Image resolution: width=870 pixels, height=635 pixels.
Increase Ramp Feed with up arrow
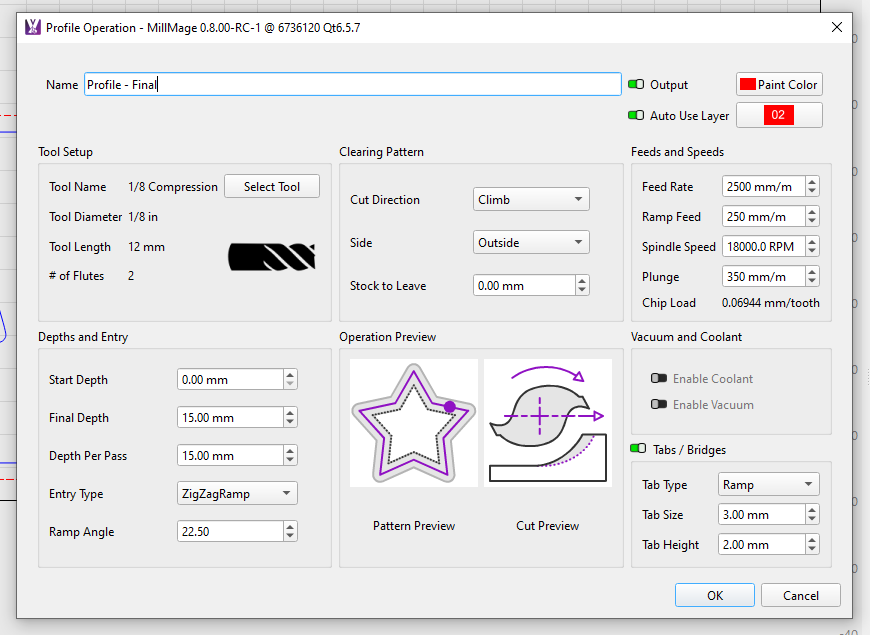coord(812,211)
